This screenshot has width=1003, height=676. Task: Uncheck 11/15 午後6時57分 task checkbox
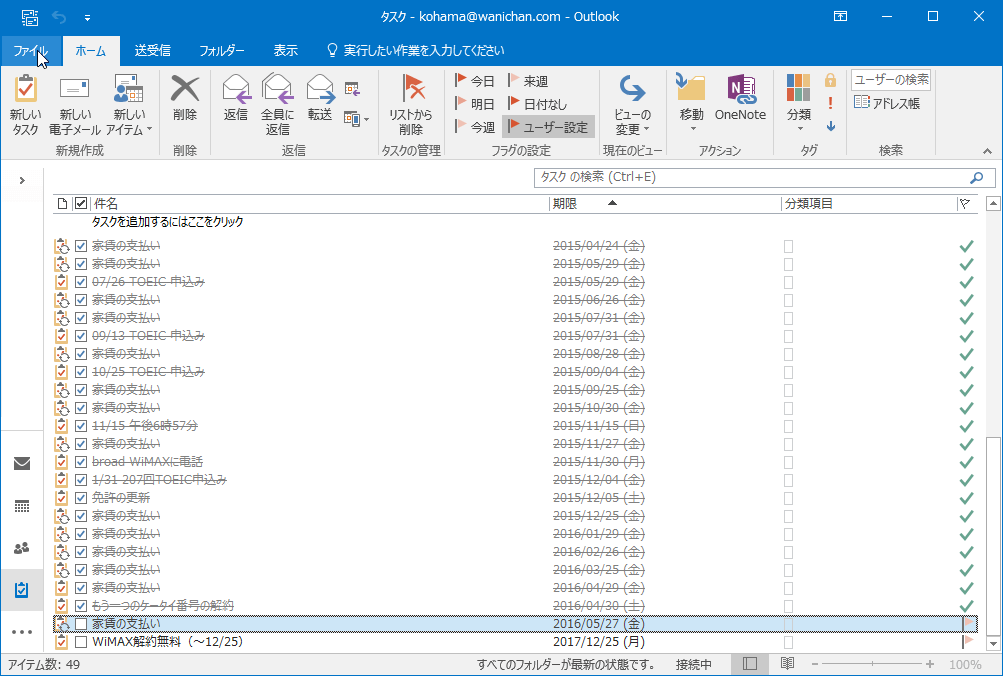81,426
